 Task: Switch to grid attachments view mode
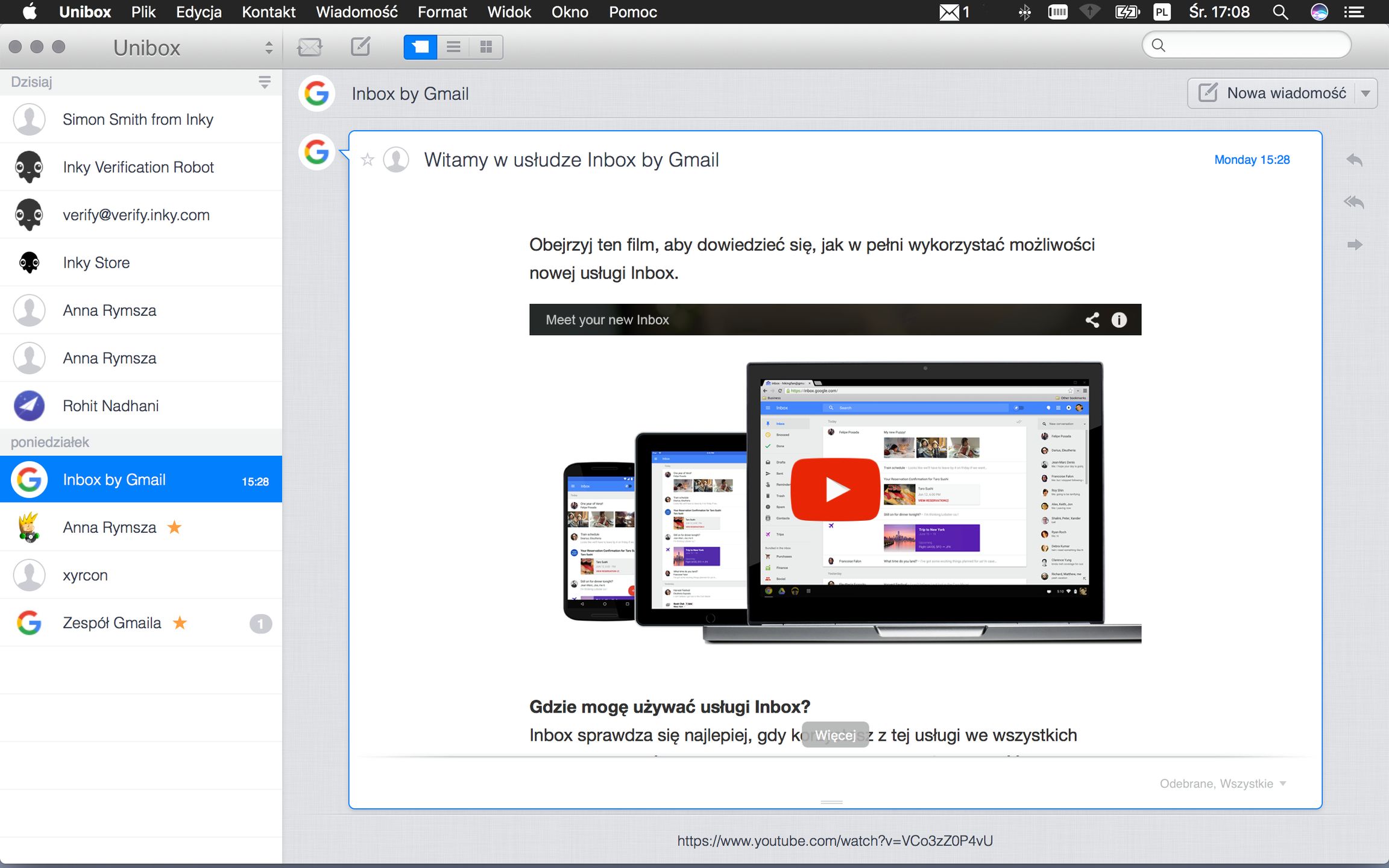click(486, 46)
